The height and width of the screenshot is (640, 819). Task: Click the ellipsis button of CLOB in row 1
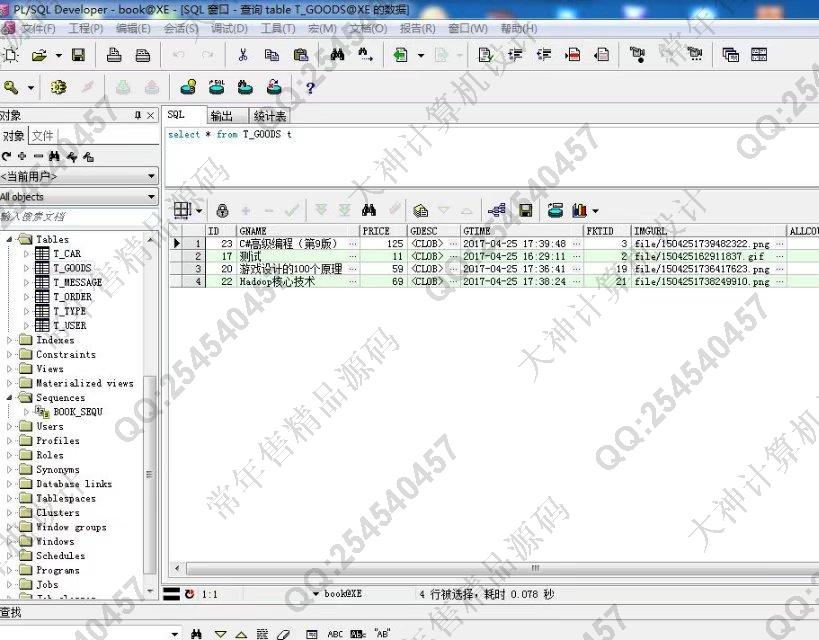452,243
